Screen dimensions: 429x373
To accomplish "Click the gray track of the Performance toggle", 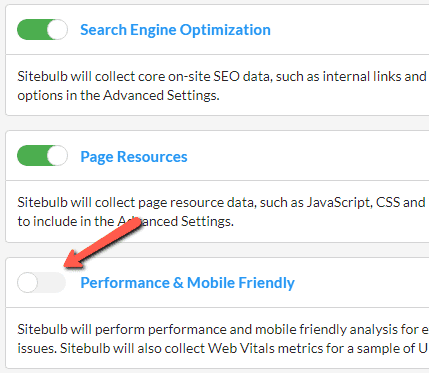I will point(52,282).
